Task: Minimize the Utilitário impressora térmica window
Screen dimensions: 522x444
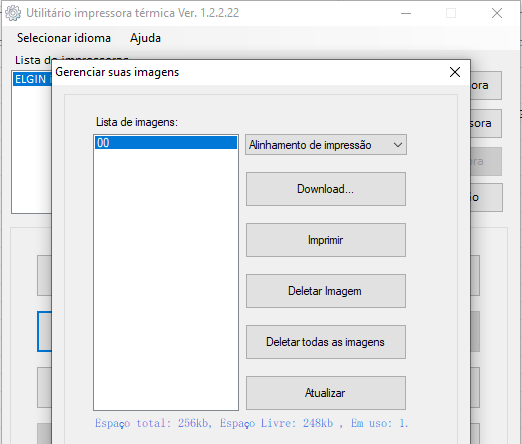Action: pyautogui.click(x=406, y=13)
